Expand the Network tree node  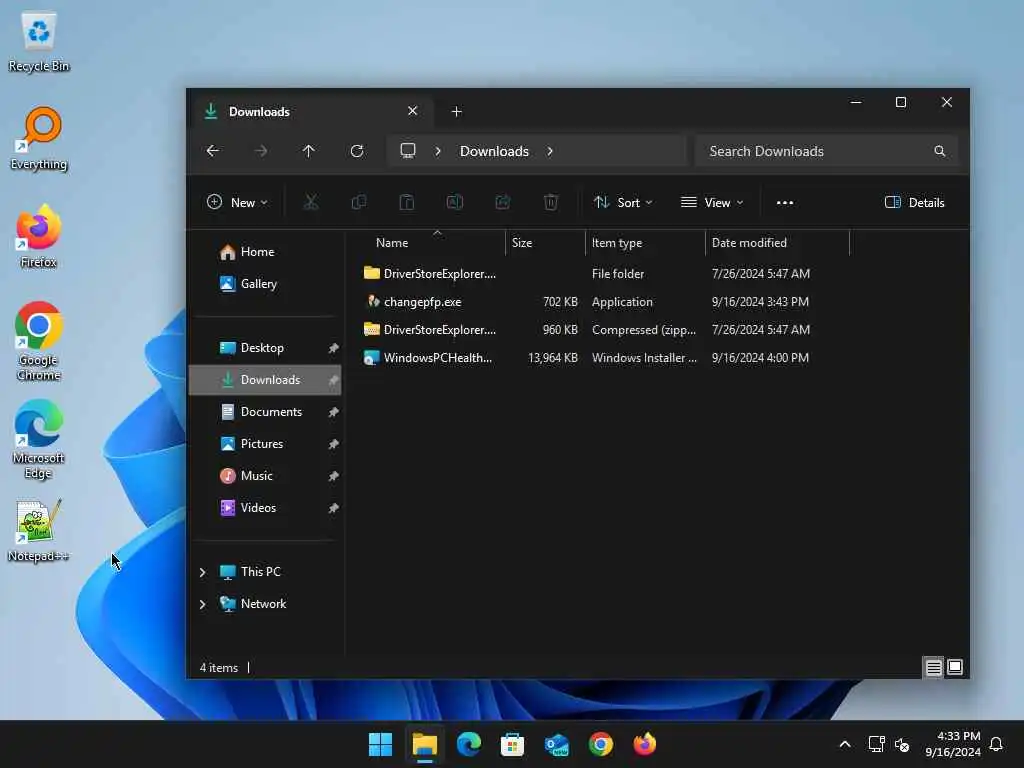(x=202, y=604)
